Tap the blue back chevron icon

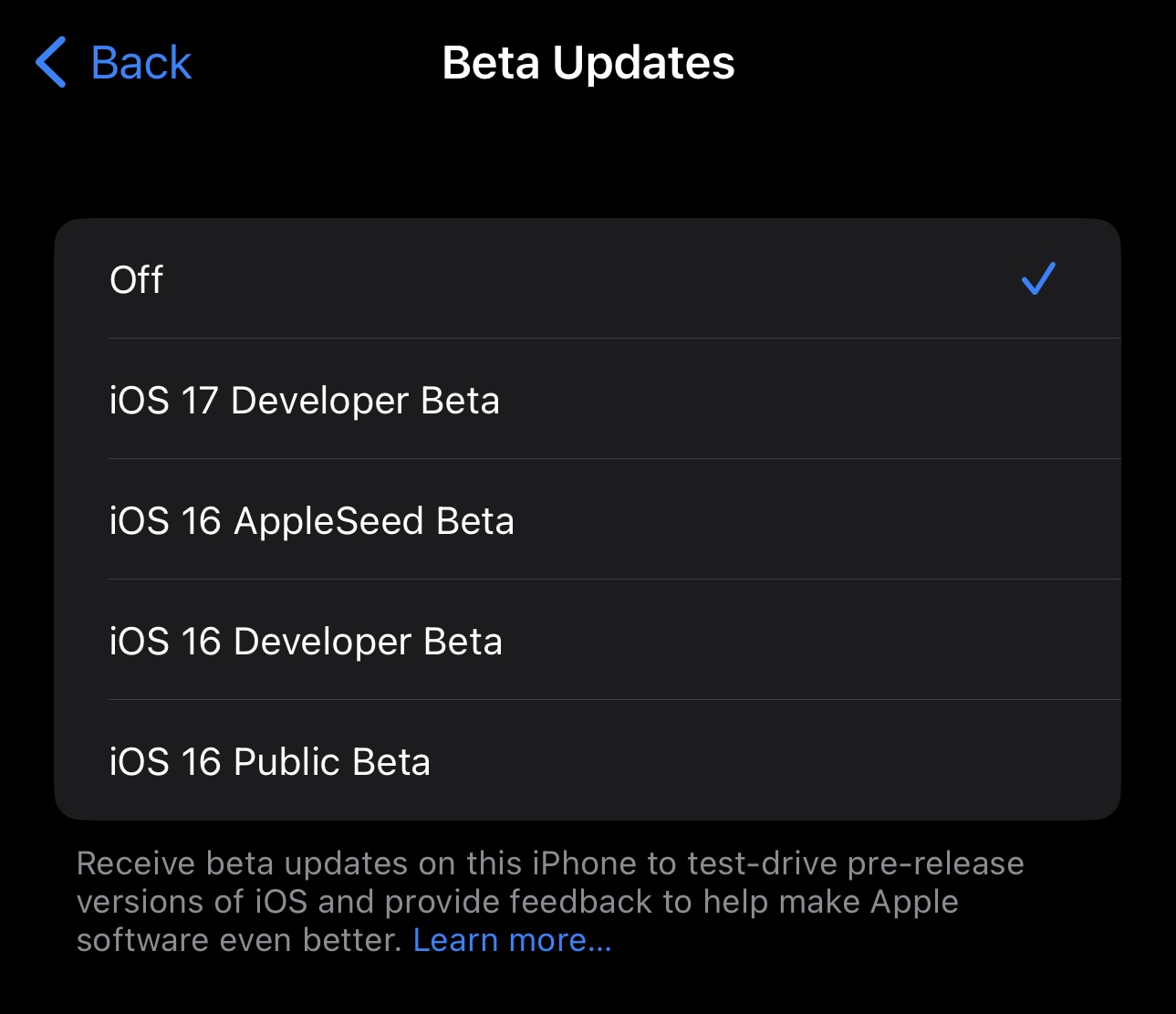[x=51, y=63]
